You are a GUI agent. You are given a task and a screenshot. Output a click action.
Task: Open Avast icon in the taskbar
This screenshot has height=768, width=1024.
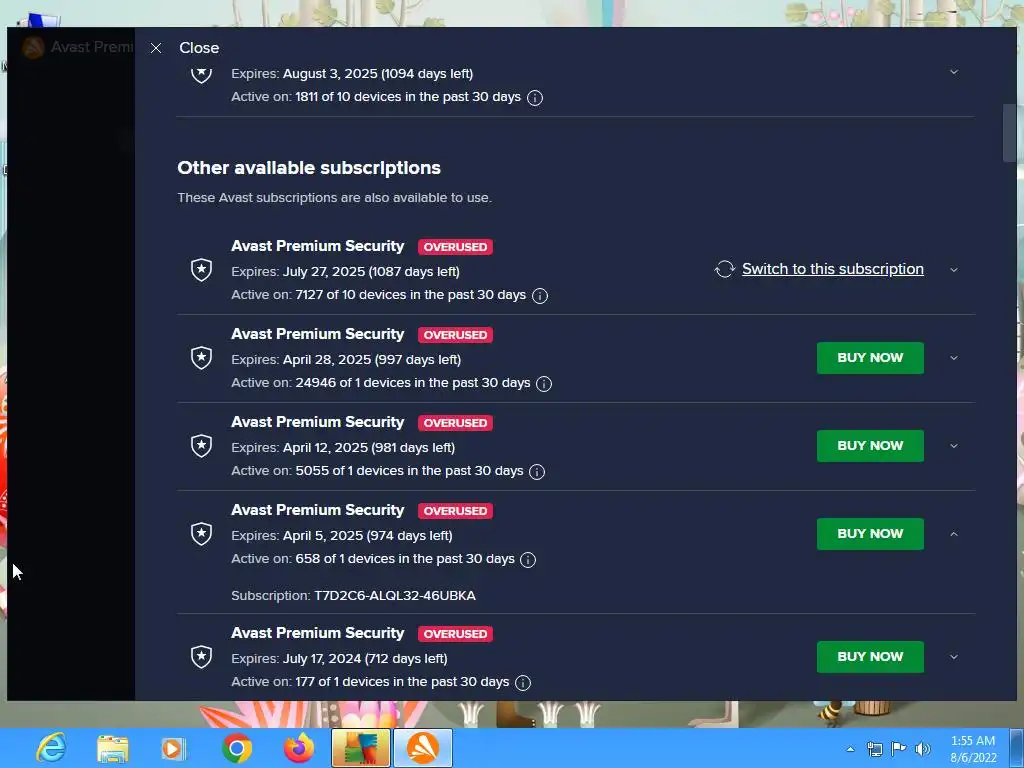click(423, 748)
